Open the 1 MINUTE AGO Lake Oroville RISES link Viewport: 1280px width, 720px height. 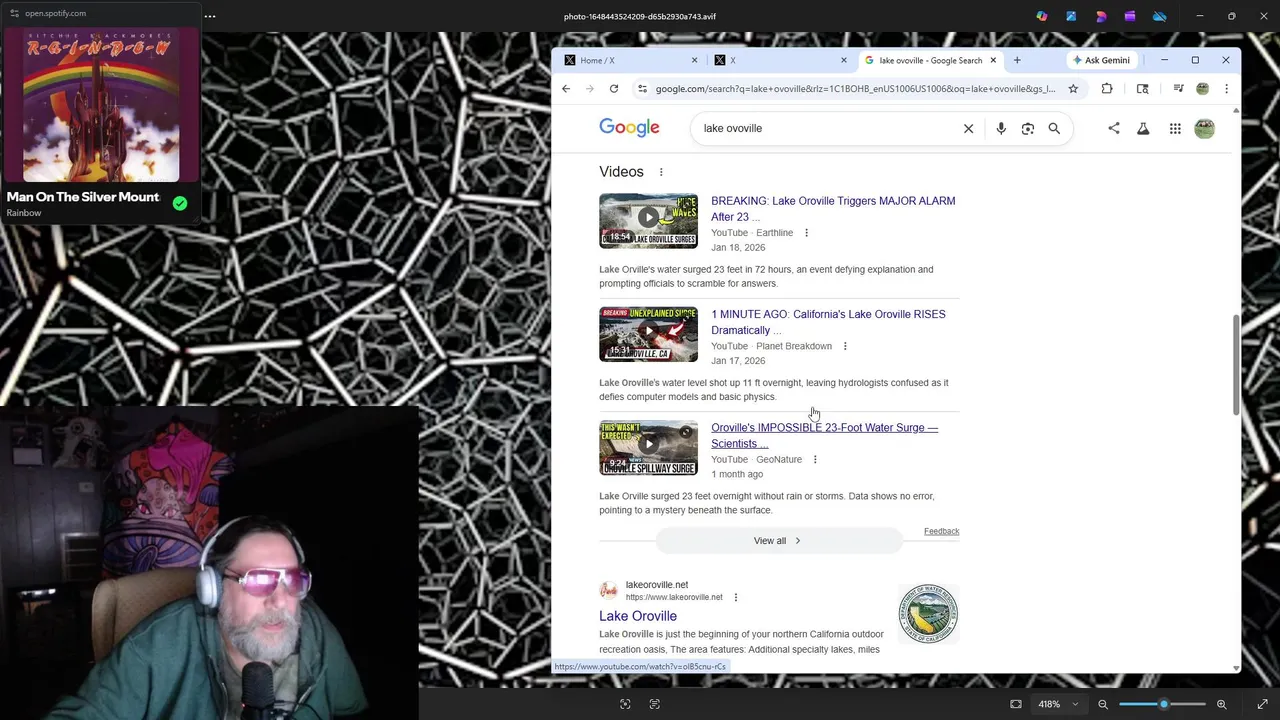[828, 322]
